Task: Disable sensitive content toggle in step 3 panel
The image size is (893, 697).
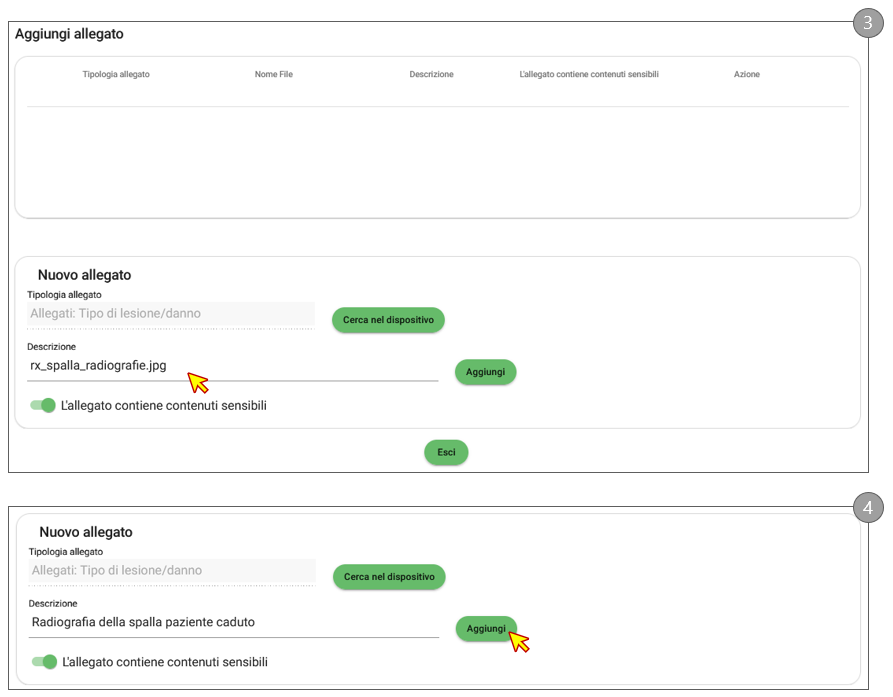Action: tap(43, 405)
